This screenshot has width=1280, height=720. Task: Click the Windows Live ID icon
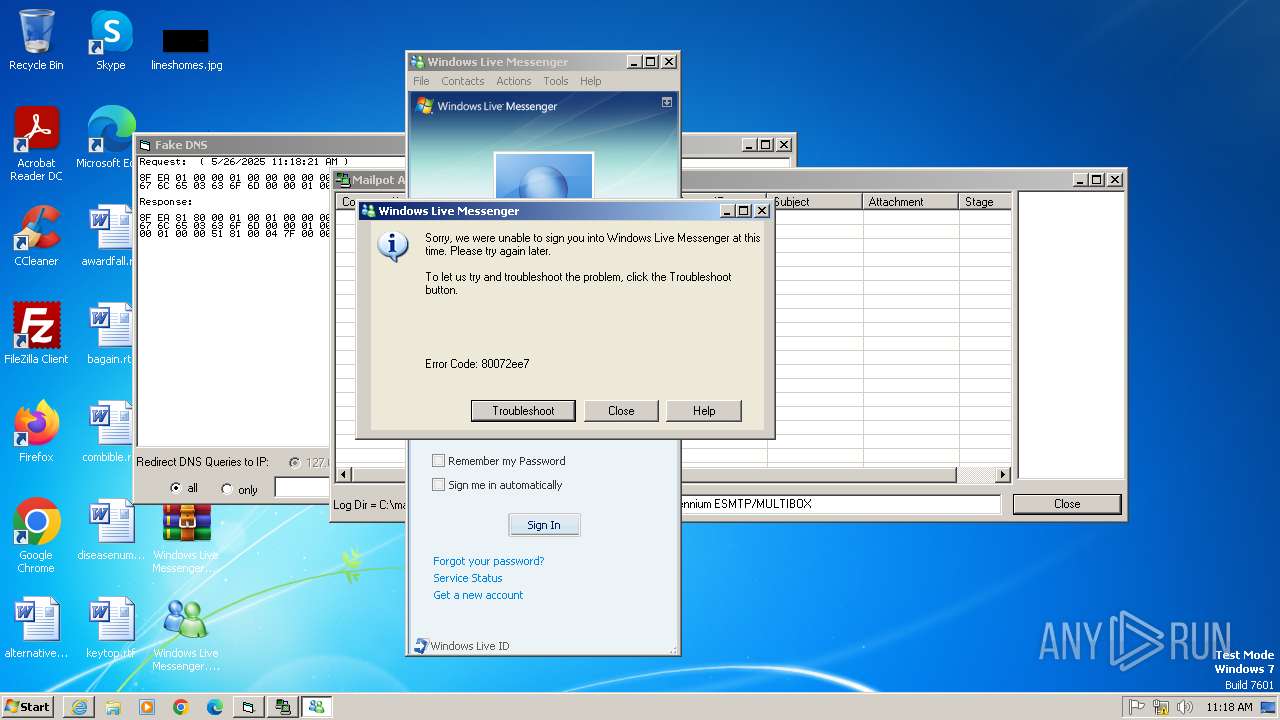[421, 646]
